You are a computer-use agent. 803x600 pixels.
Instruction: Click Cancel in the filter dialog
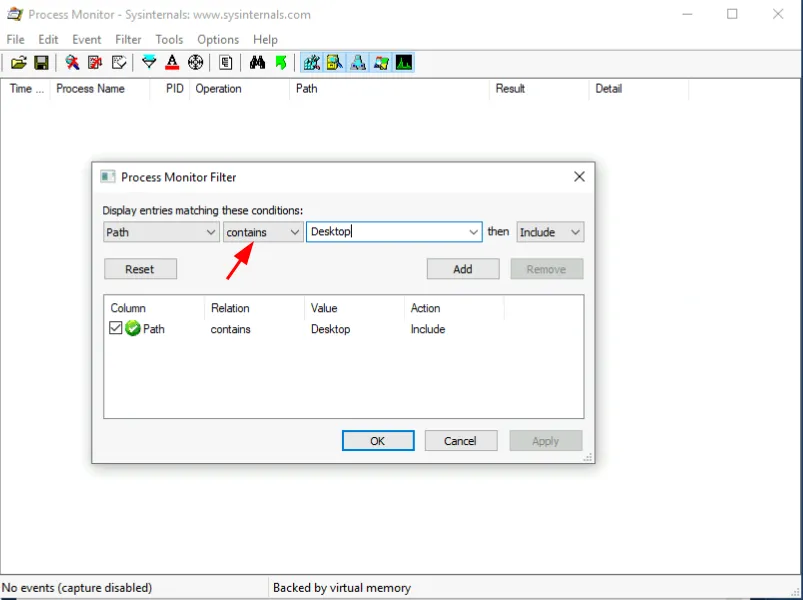point(461,441)
